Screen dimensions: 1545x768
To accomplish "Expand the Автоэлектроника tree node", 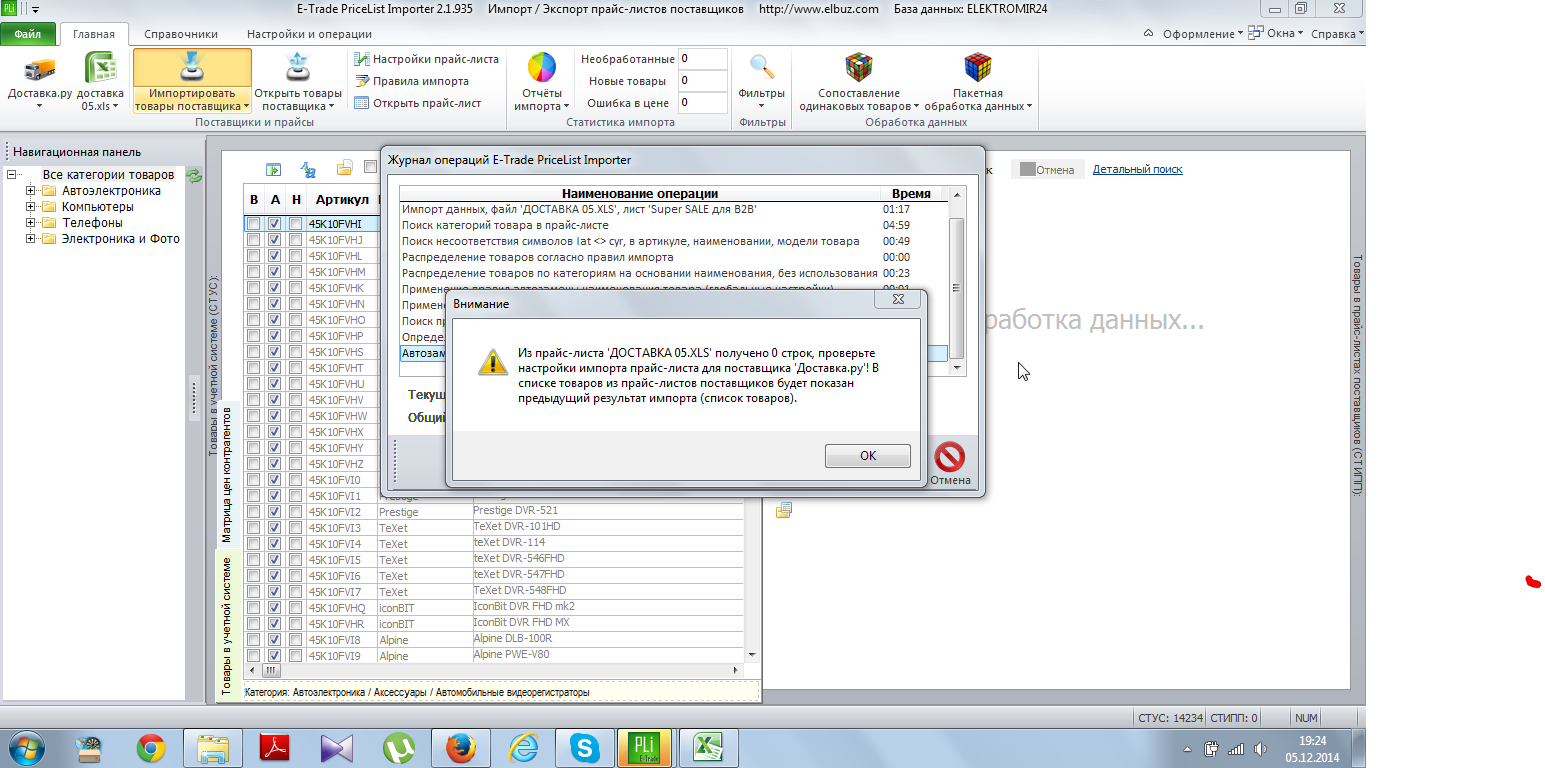I will point(31,191).
